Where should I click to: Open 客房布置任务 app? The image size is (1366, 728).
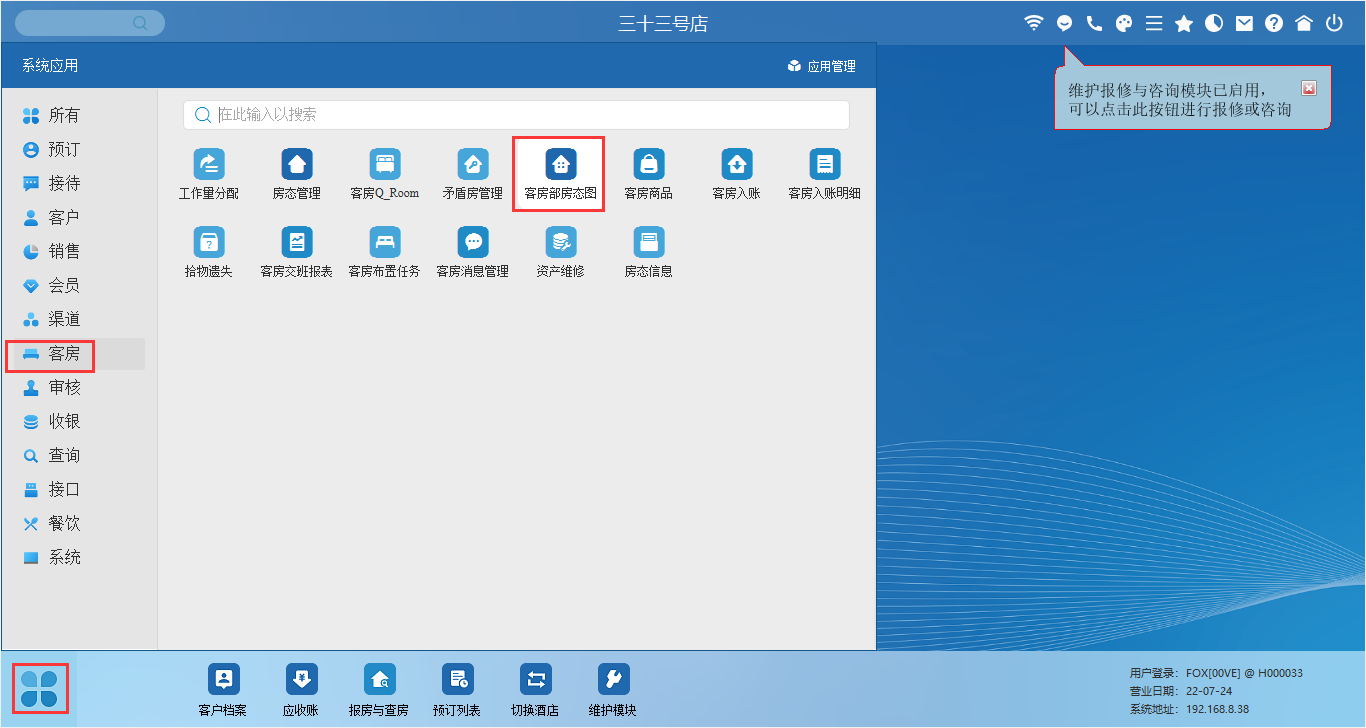point(385,252)
